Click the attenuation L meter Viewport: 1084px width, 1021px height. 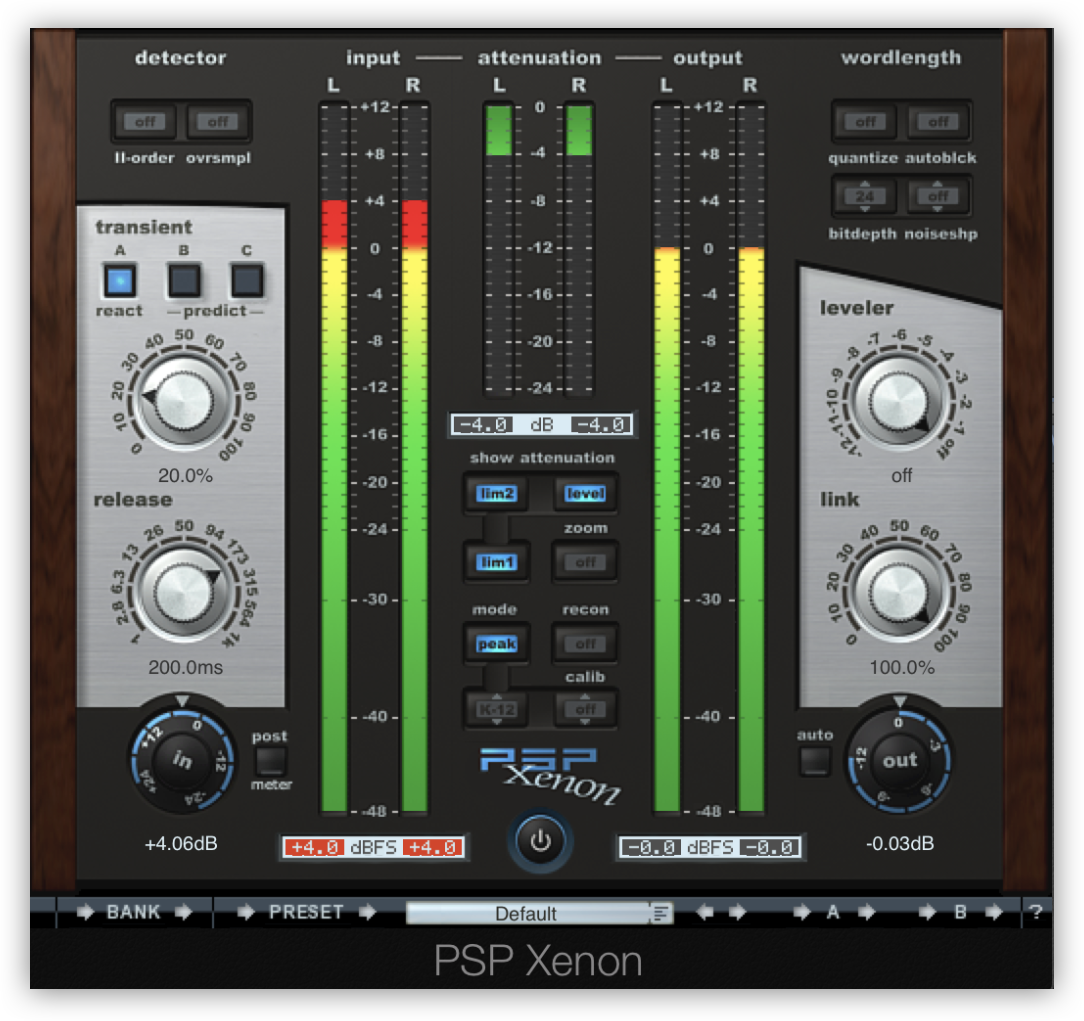[x=498, y=250]
